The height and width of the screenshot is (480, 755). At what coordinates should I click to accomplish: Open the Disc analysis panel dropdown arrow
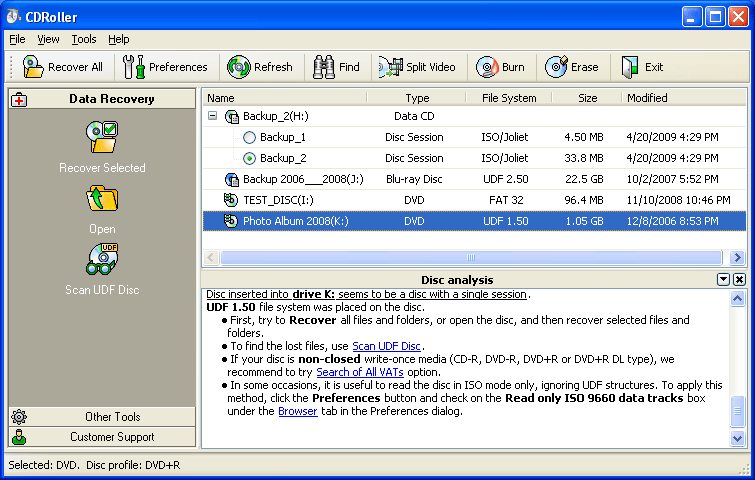(x=723, y=280)
